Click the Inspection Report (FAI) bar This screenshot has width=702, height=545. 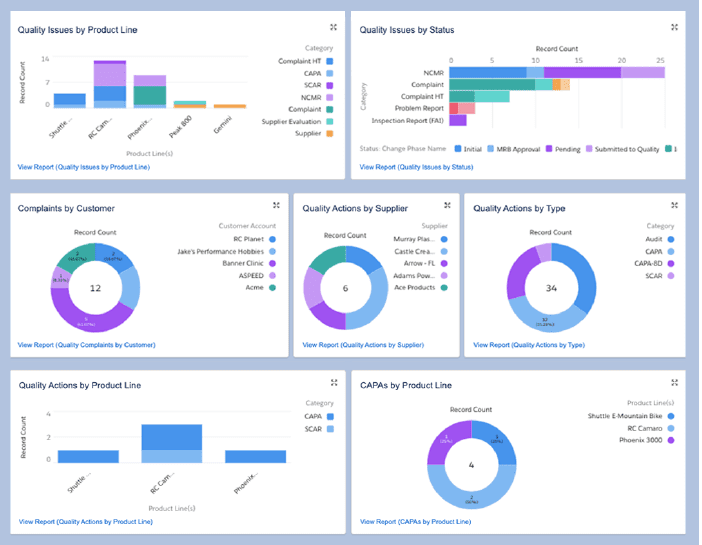tap(458, 120)
